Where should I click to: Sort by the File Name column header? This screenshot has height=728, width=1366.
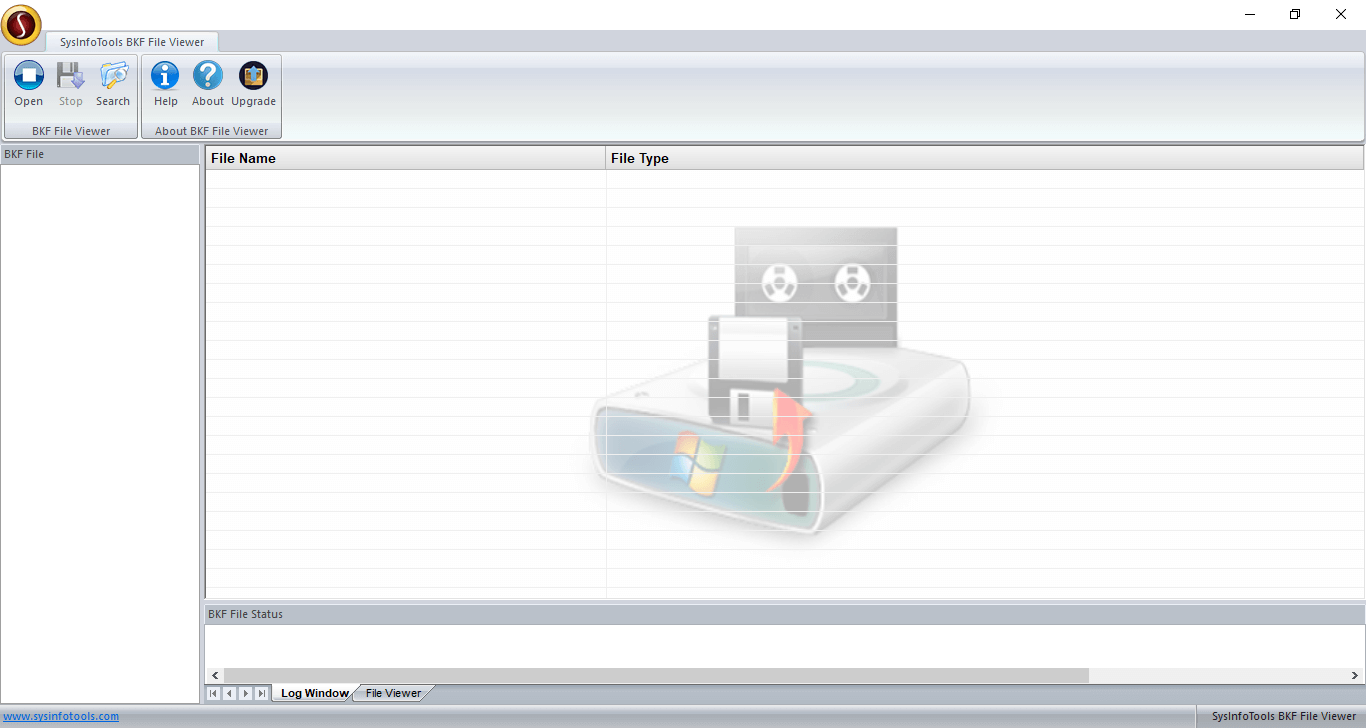point(405,158)
